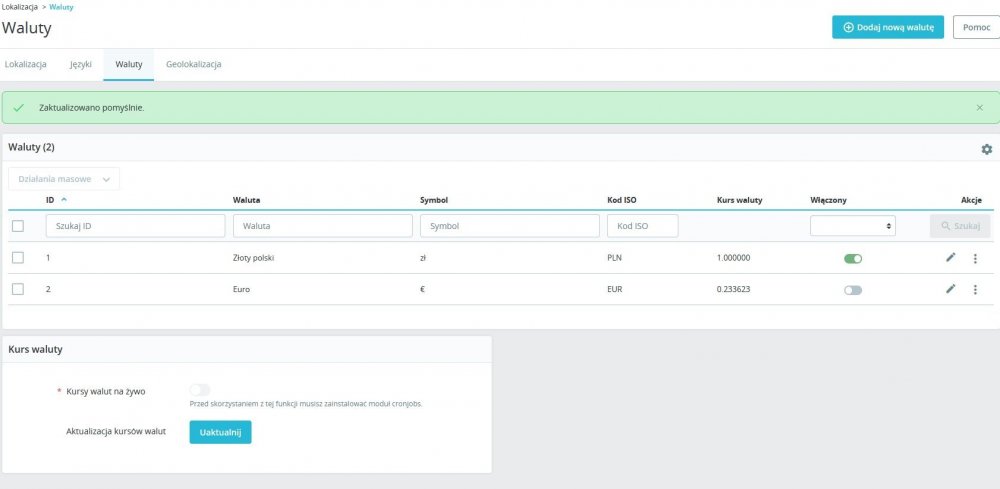Switch to the Języki tab

point(81,64)
